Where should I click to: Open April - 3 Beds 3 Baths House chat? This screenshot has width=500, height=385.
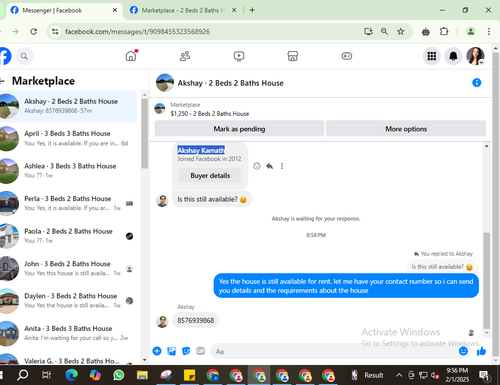68,138
